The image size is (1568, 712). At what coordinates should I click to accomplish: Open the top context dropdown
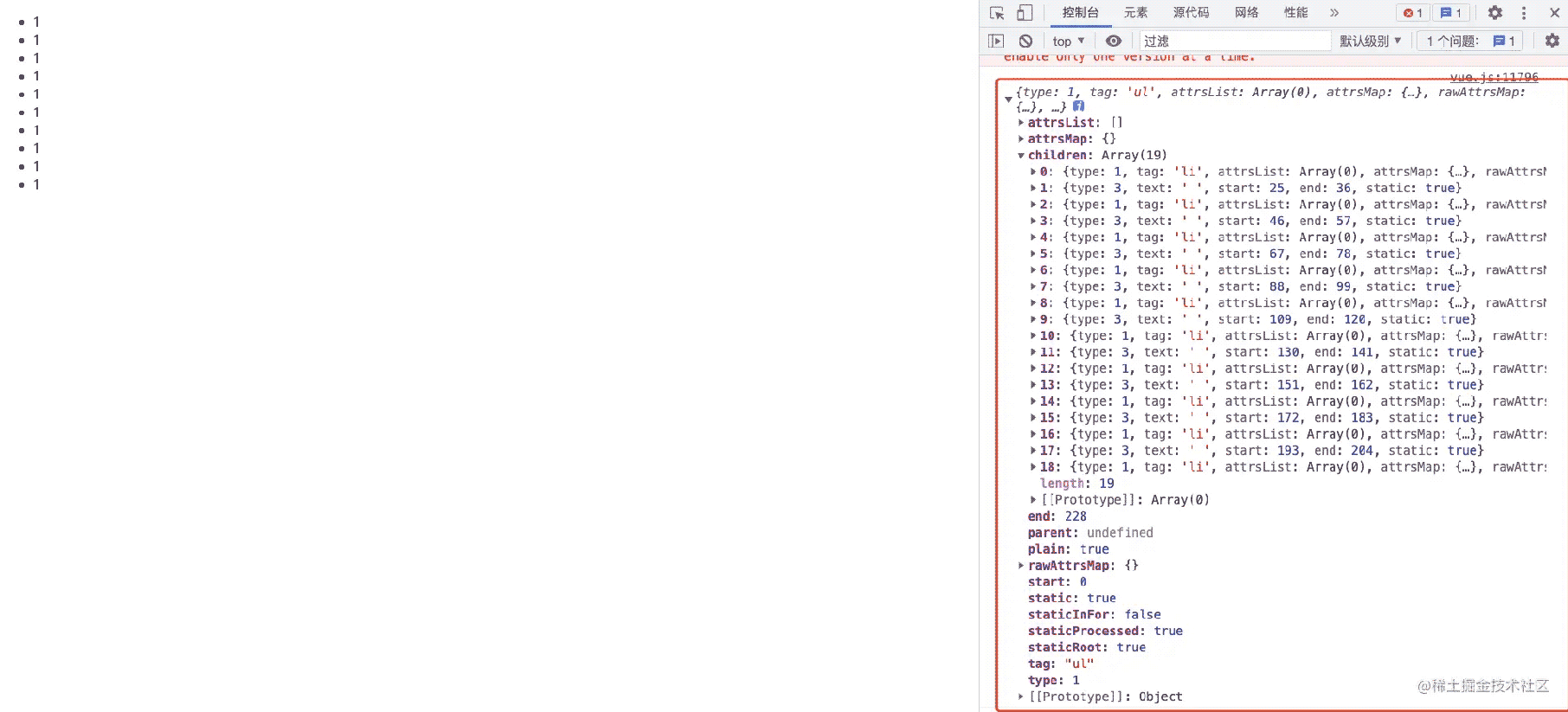[x=1069, y=41]
